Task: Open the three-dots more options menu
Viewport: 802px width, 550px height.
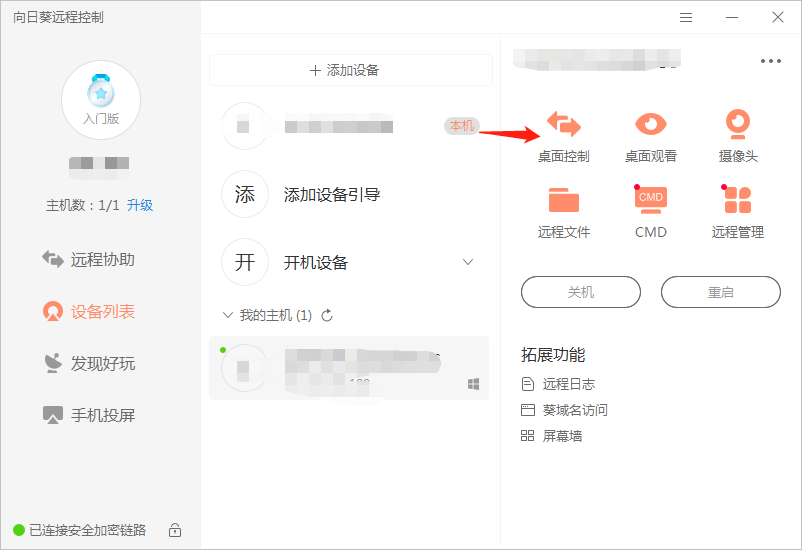Action: (x=770, y=61)
